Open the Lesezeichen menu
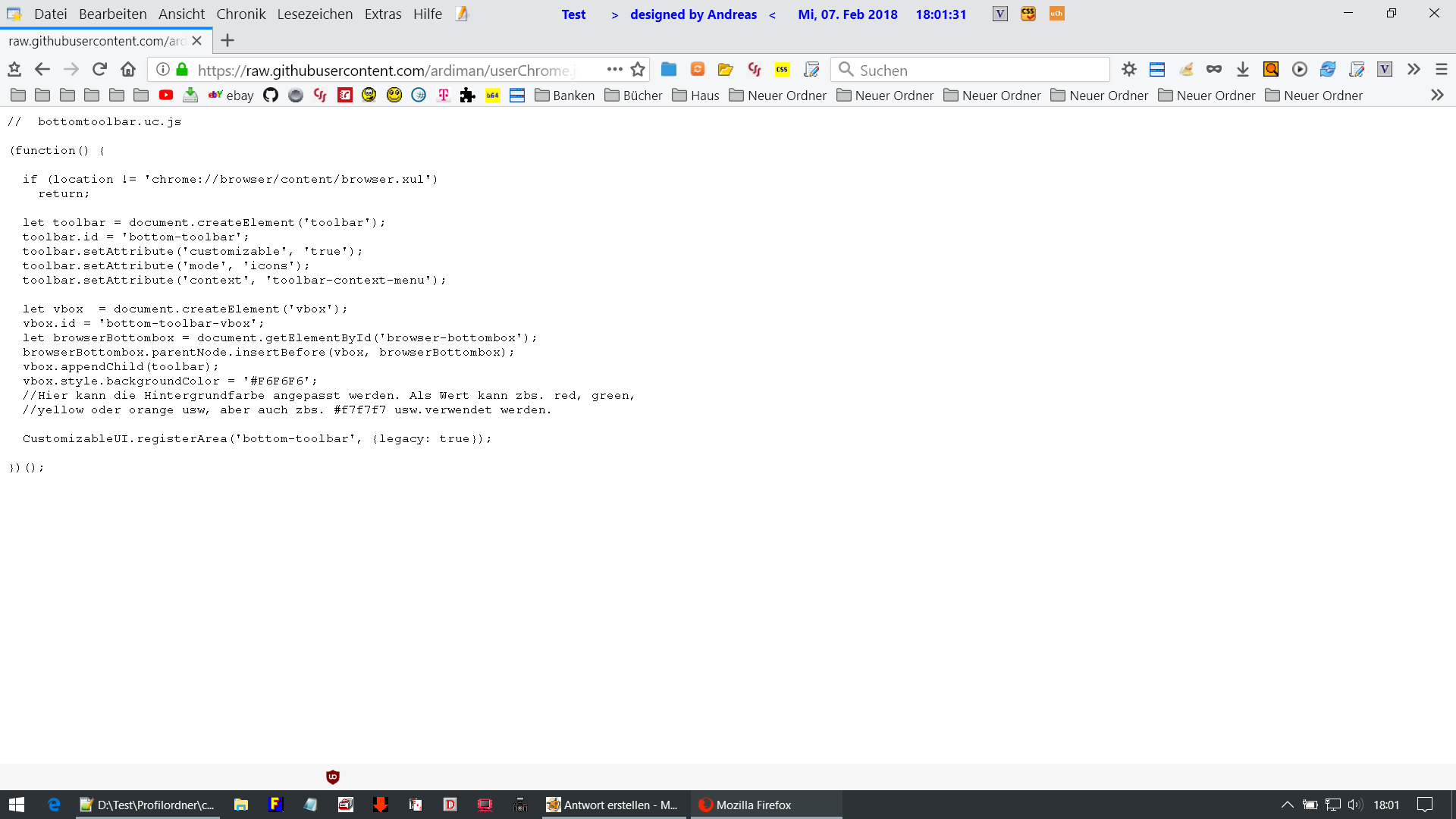This screenshot has height=819, width=1456. tap(315, 14)
